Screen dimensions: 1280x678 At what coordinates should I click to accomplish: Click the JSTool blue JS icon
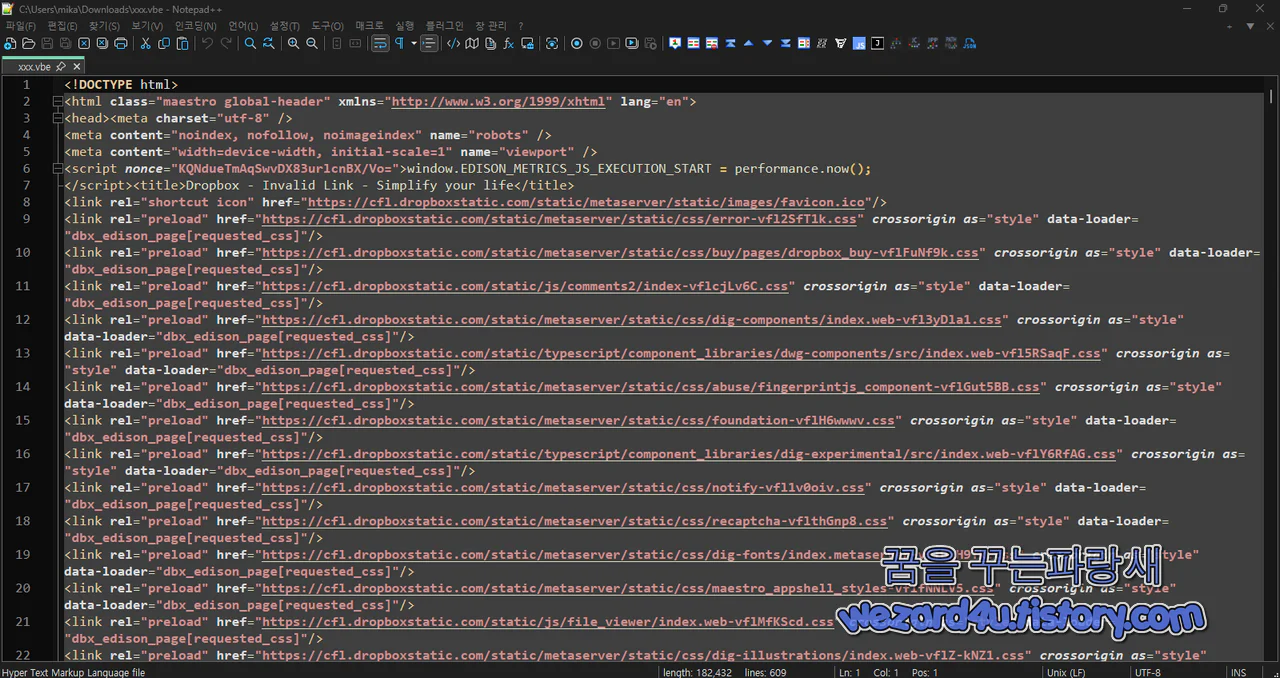(x=860, y=44)
